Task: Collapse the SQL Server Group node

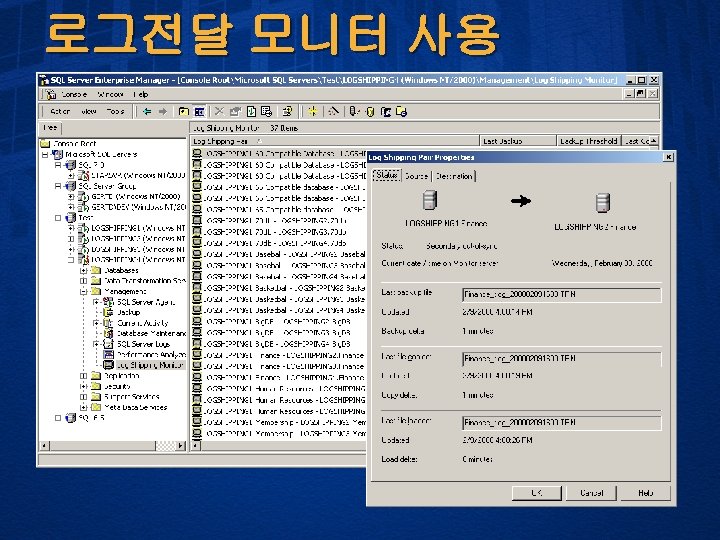Action: coord(58,186)
